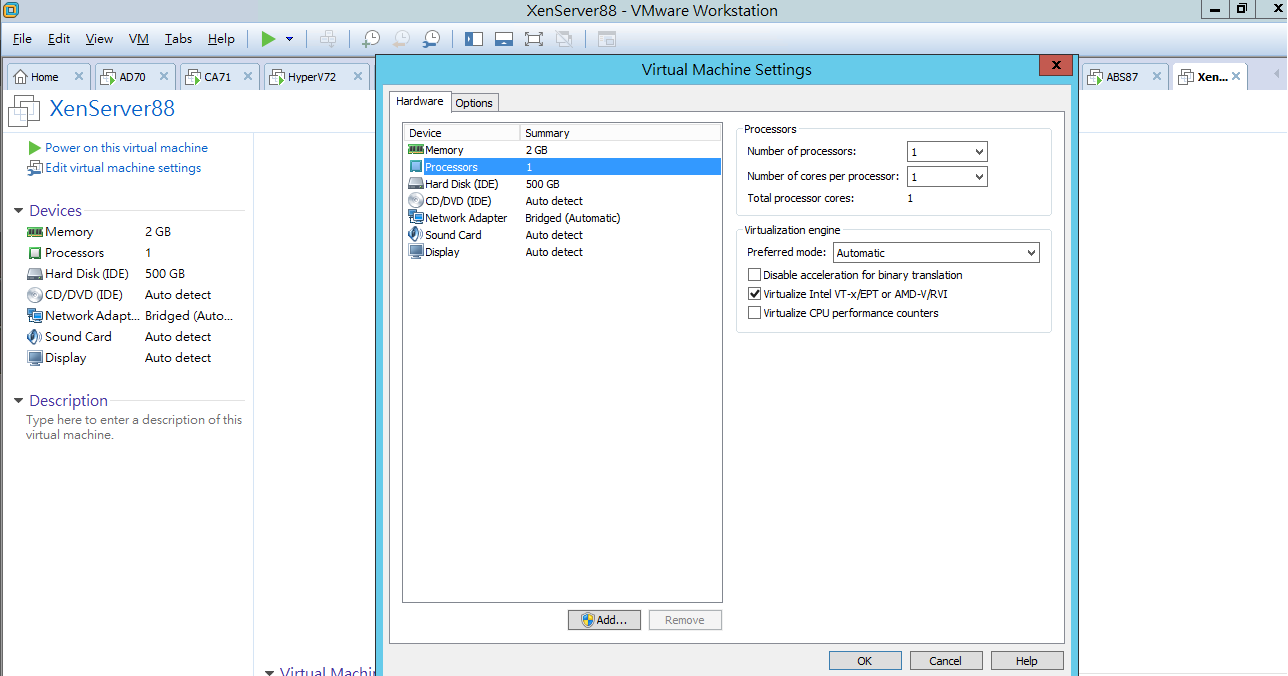Open the Snapshot Manager toolbar icon
Screen dimensions: 1288x676
[x=431, y=39]
